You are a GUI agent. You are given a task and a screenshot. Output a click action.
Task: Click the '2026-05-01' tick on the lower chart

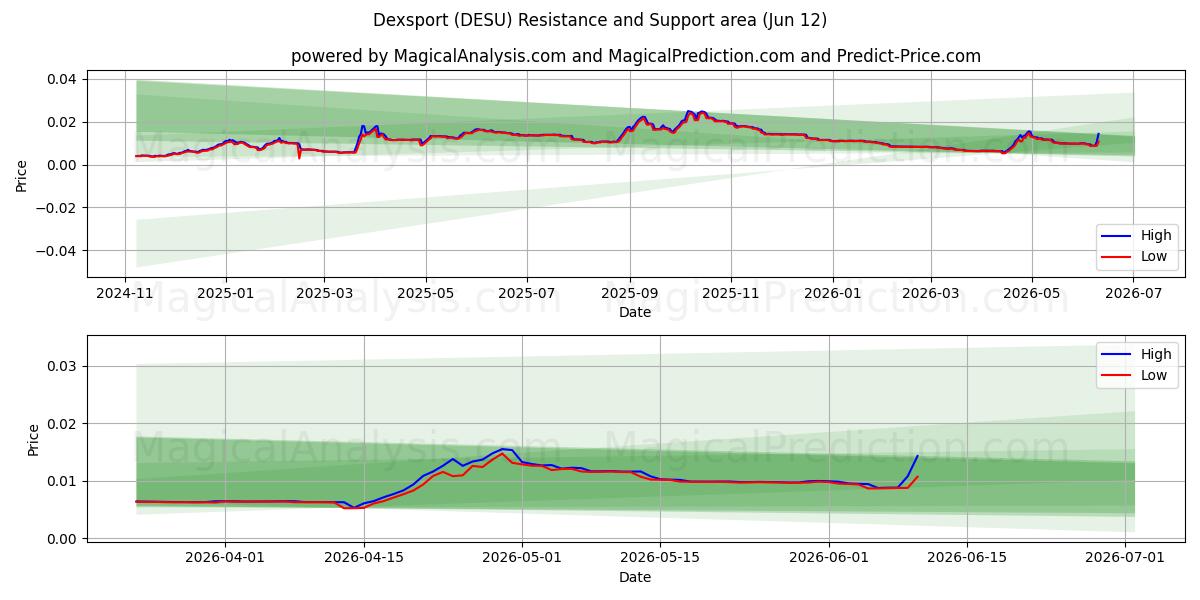coord(521,558)
